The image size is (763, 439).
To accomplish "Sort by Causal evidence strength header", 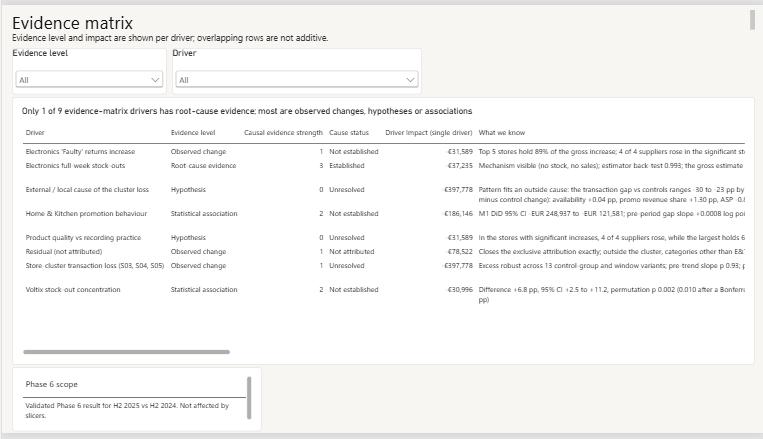I will (283, 132).
